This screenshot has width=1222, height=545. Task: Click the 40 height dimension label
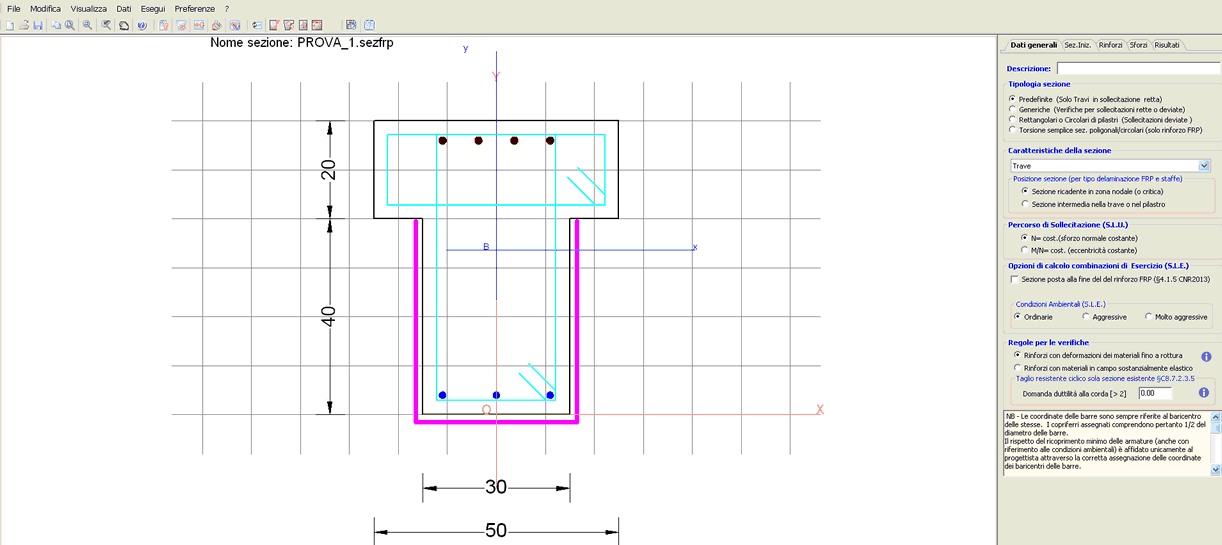click(328, 316)
